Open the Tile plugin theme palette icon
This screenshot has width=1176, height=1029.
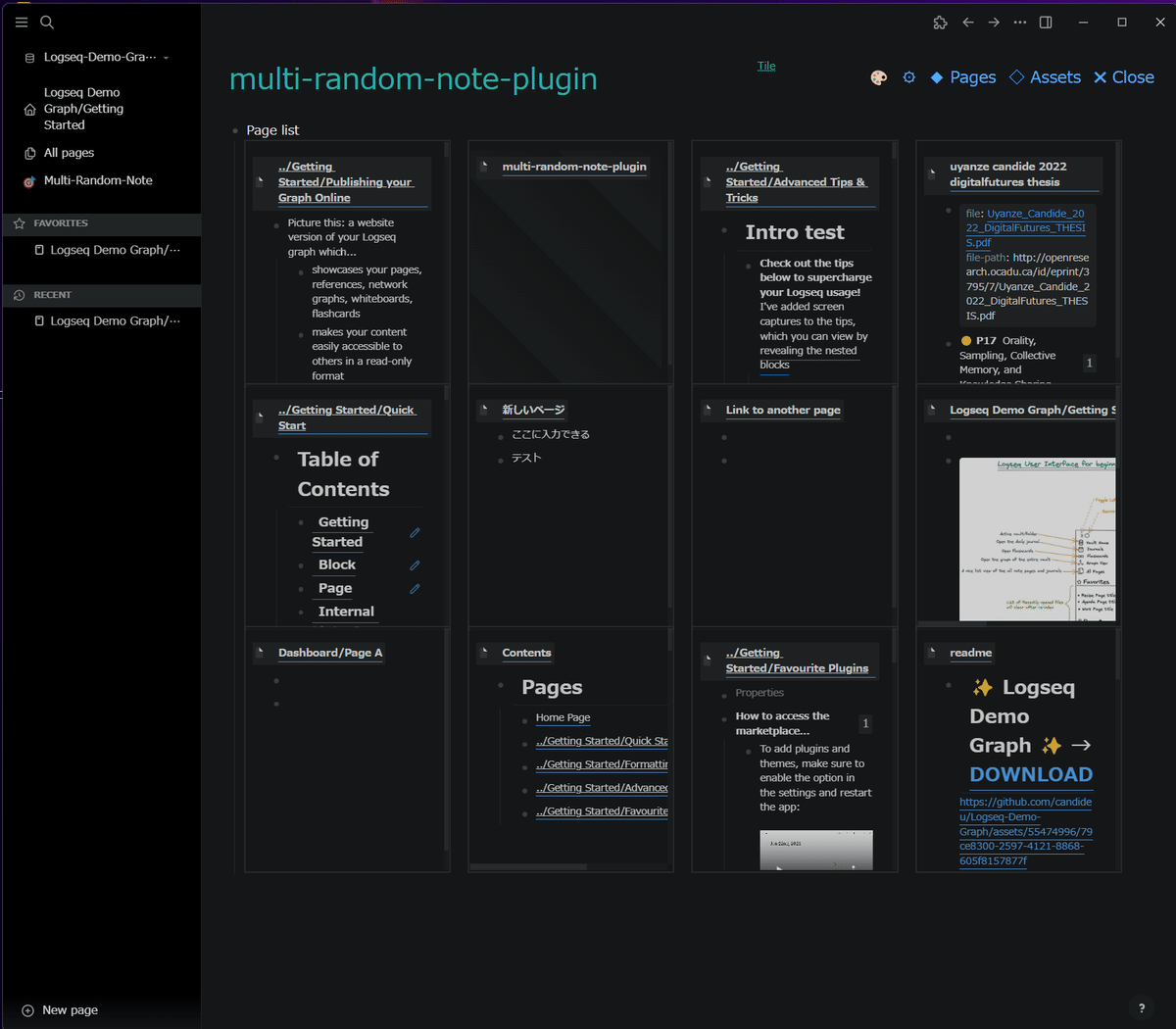[878, 76]
